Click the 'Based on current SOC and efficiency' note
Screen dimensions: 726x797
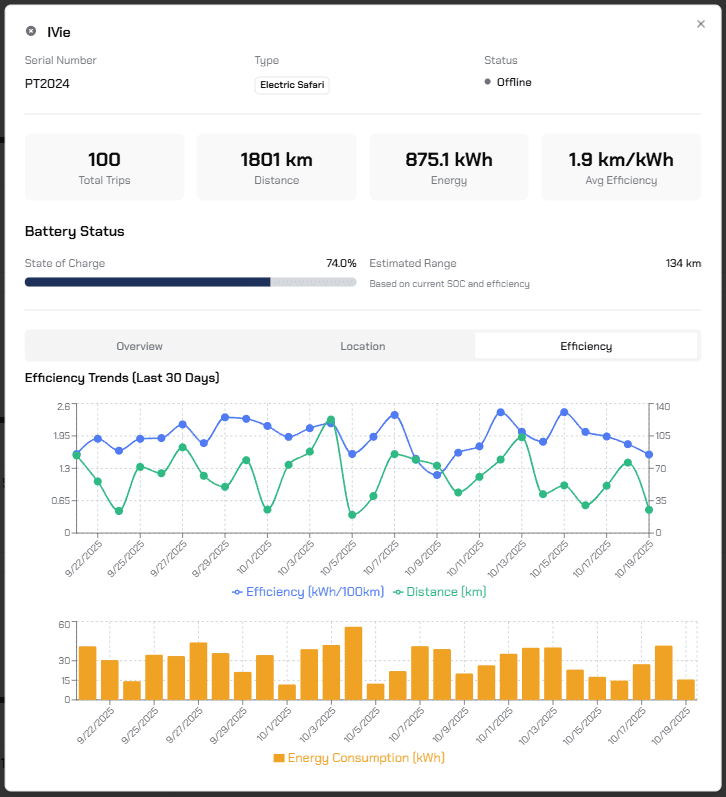pos(449,284)
